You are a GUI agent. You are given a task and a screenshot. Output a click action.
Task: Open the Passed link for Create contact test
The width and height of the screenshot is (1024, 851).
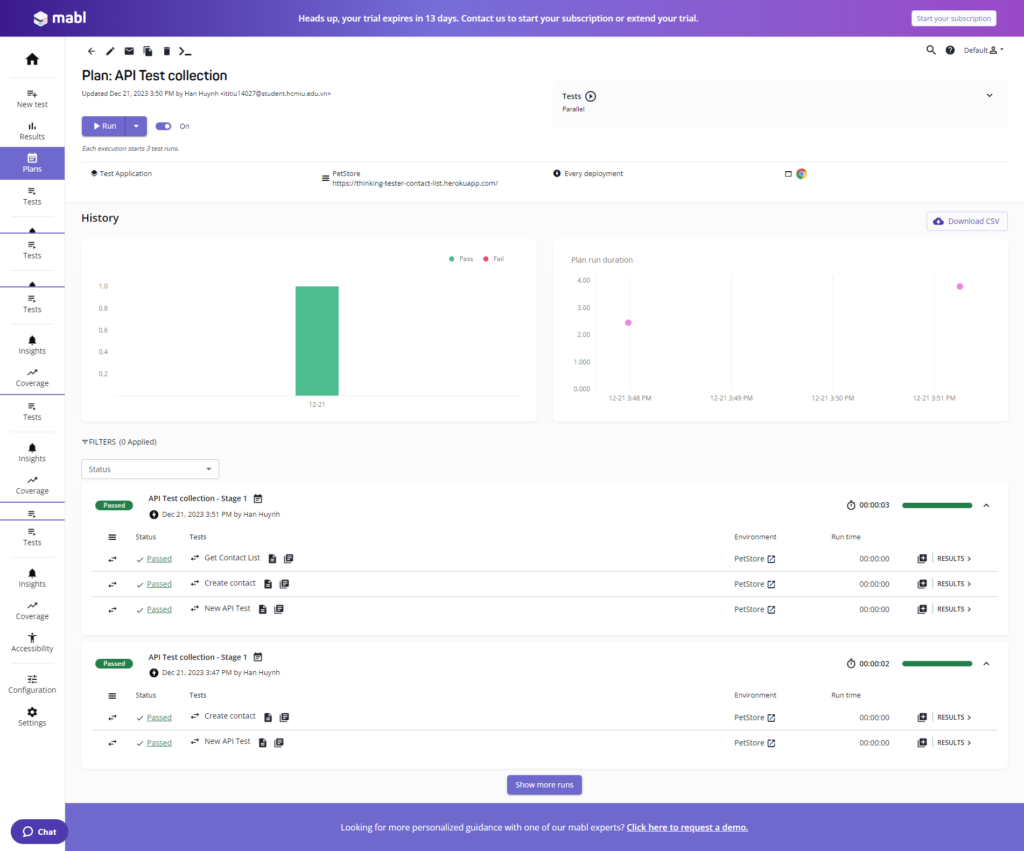pyautogui.click(x=159, y=584)
